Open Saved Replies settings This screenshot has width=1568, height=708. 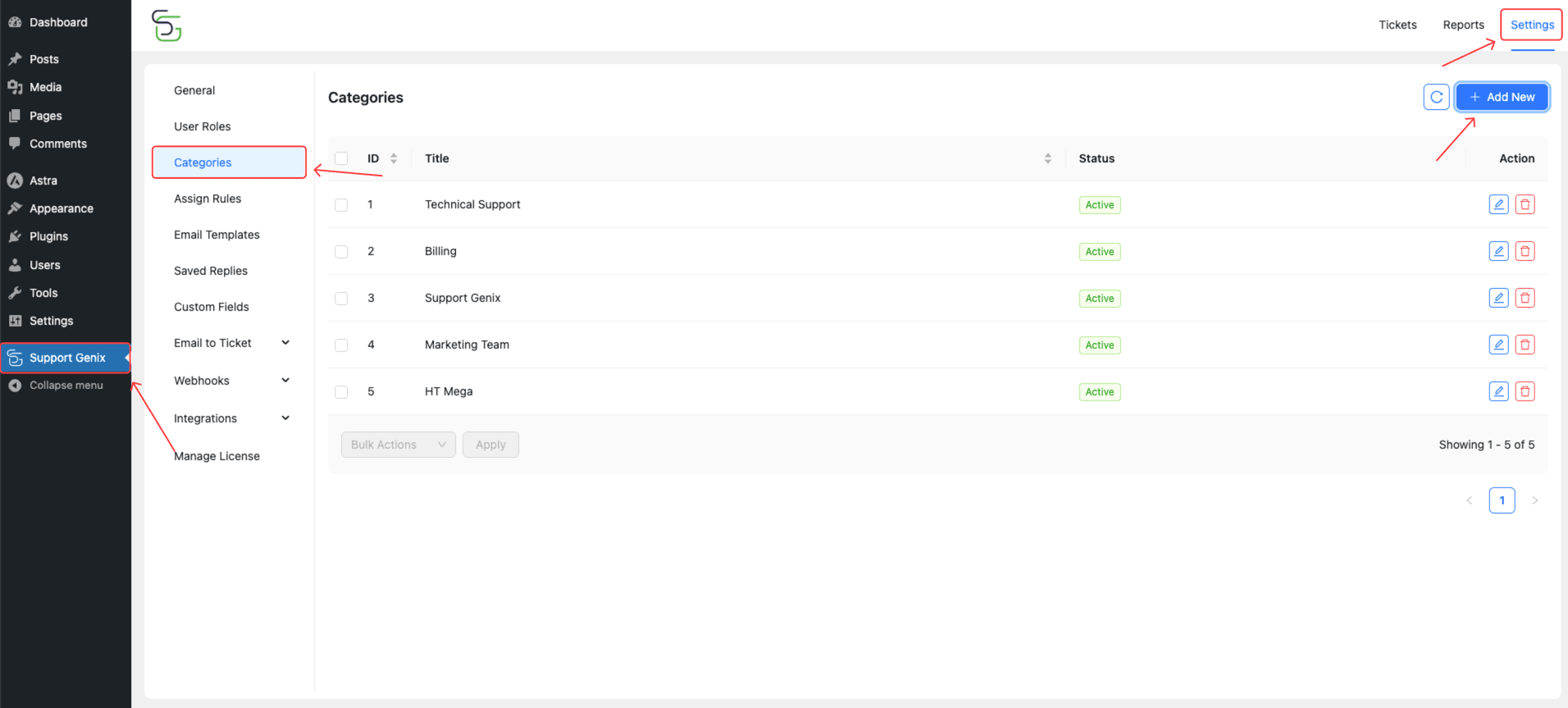point(211,271)
